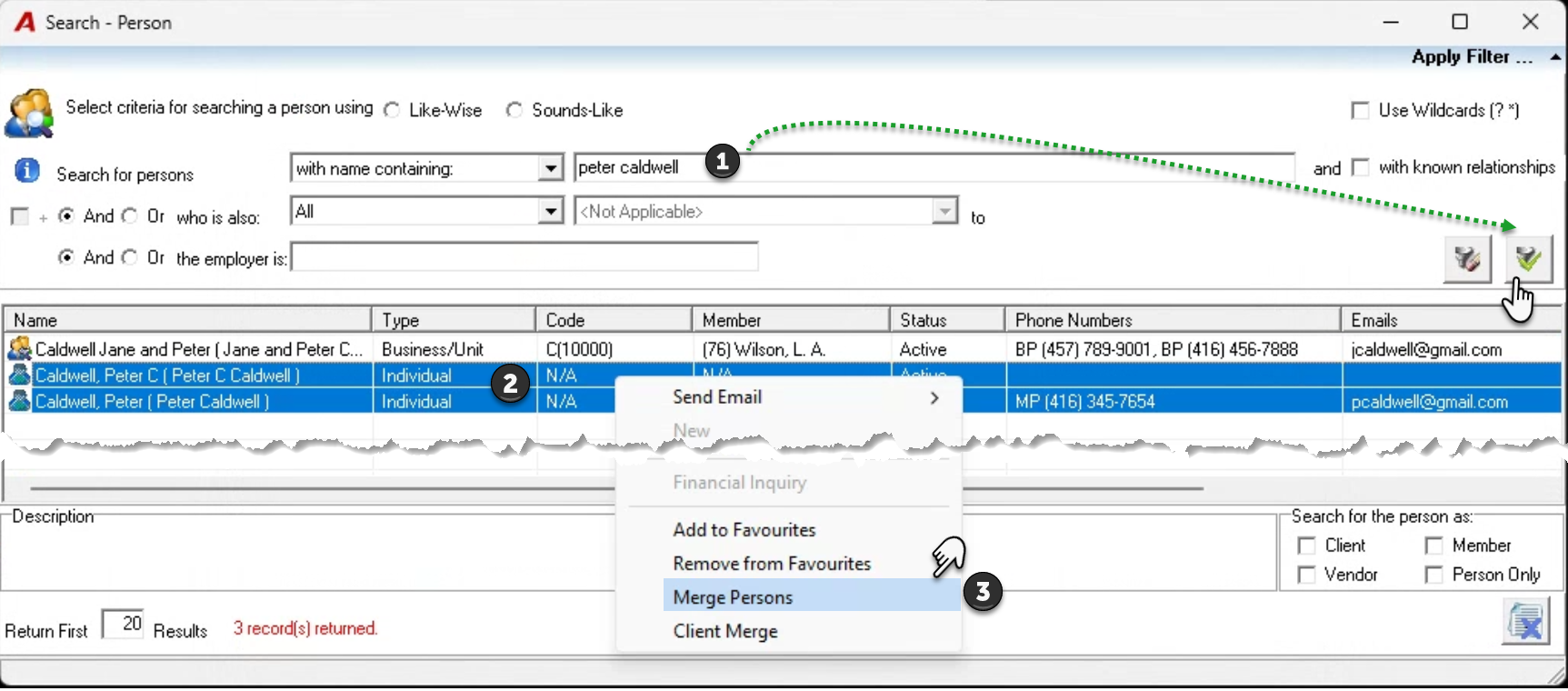Click the app logo in the title bar
The height and width of the screenshot is (691, 1568).
[x=25, y=22]
